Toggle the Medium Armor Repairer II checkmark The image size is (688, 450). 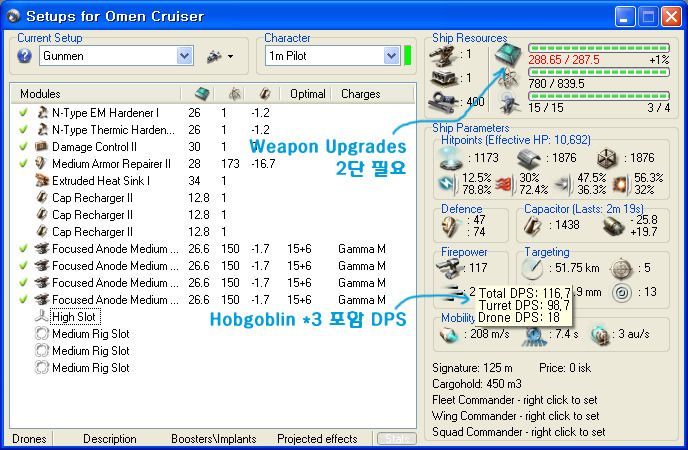(23, 164)
